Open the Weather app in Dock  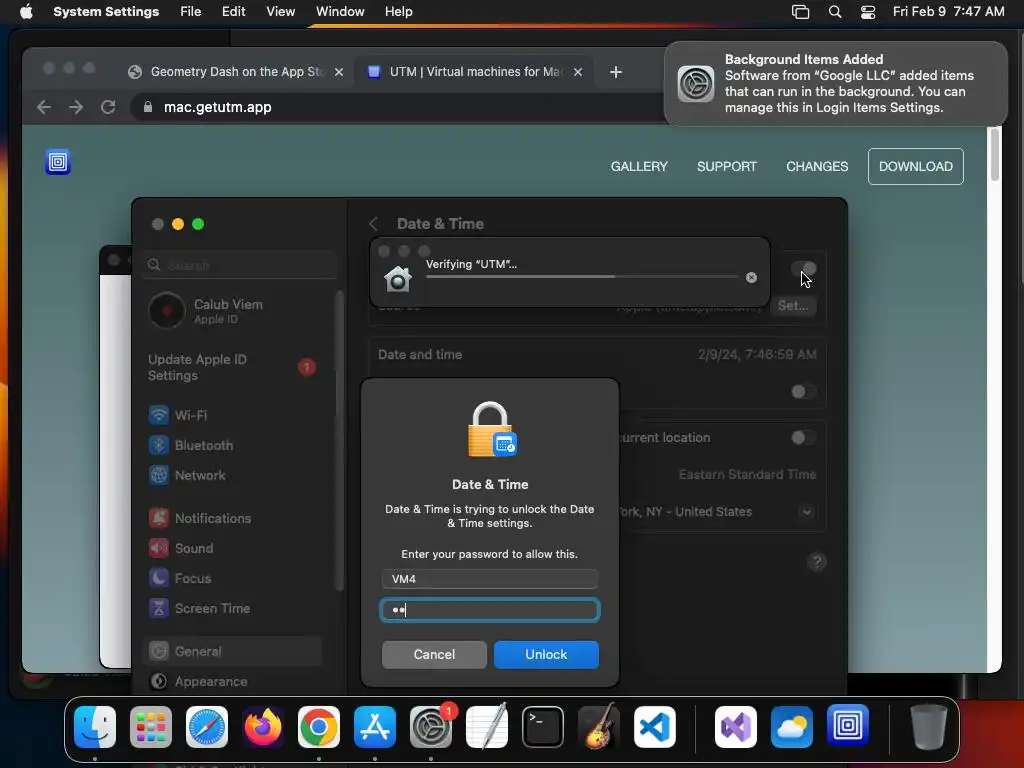[792, 727]
